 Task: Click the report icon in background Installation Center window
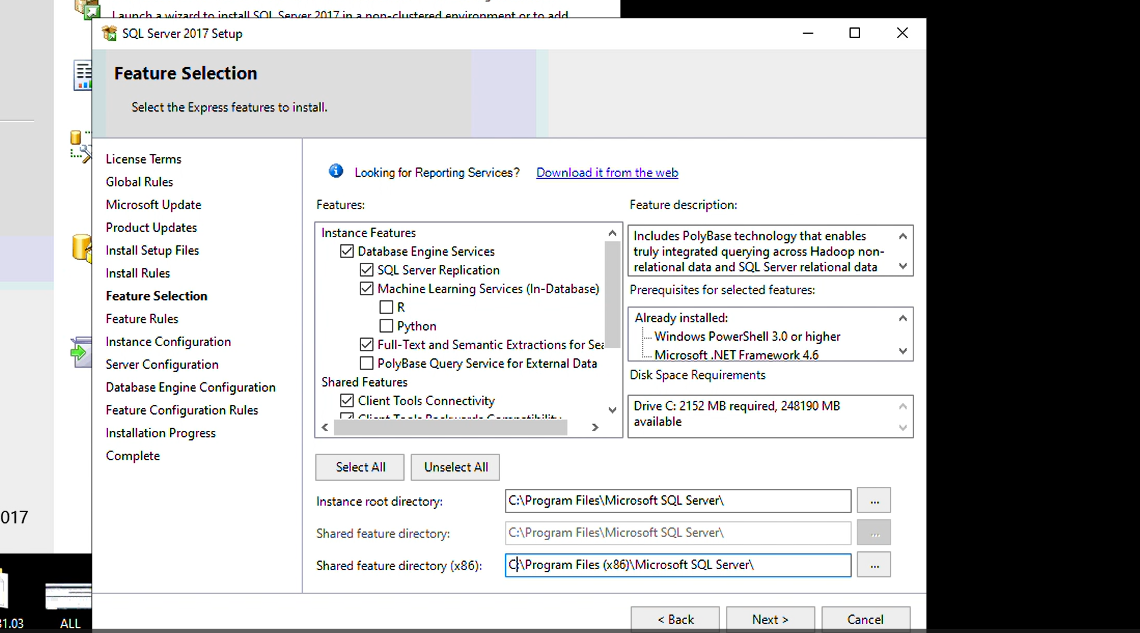pyautogui.click(x=83, y=76)
